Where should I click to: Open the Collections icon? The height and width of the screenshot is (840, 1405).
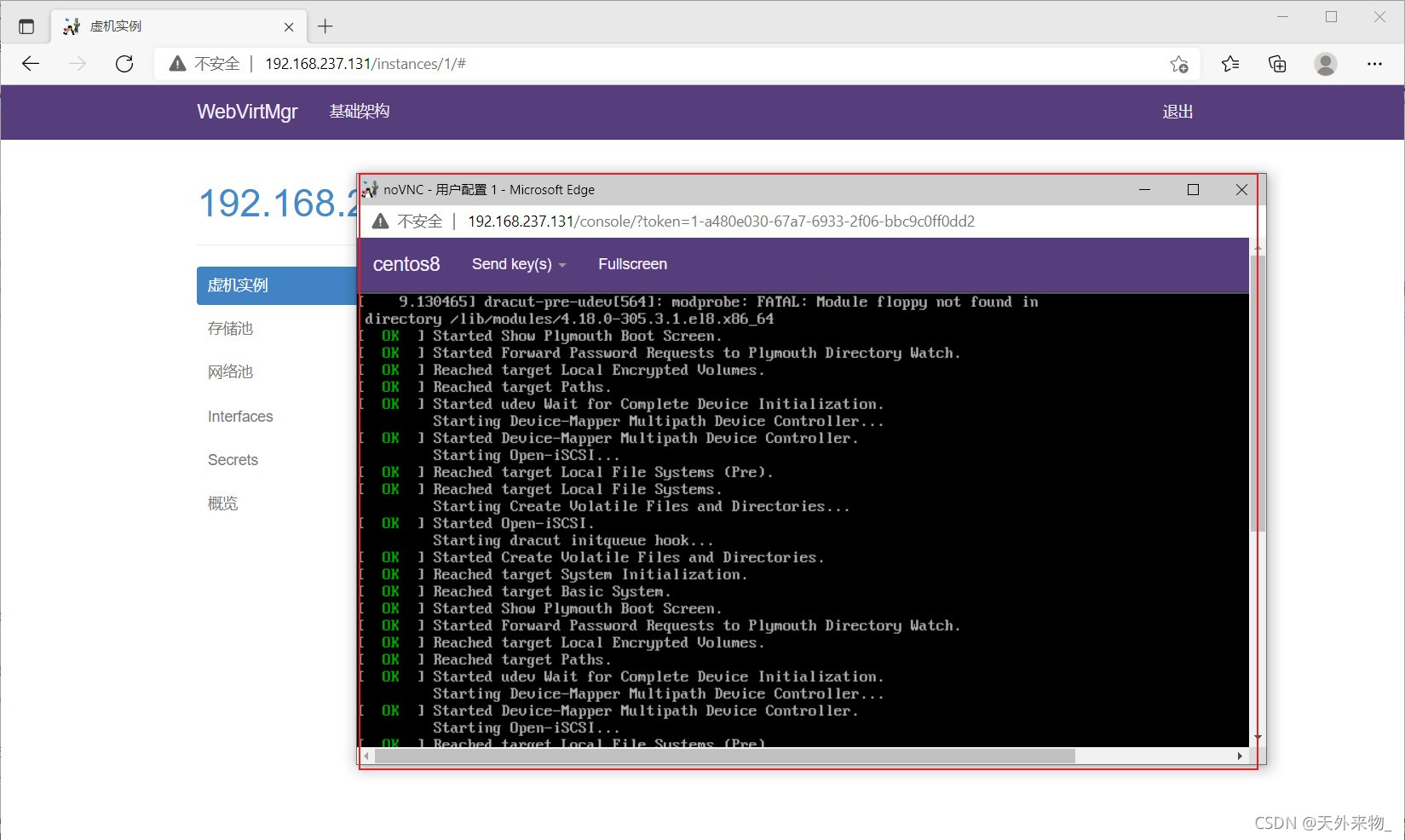pos(1277,64)
